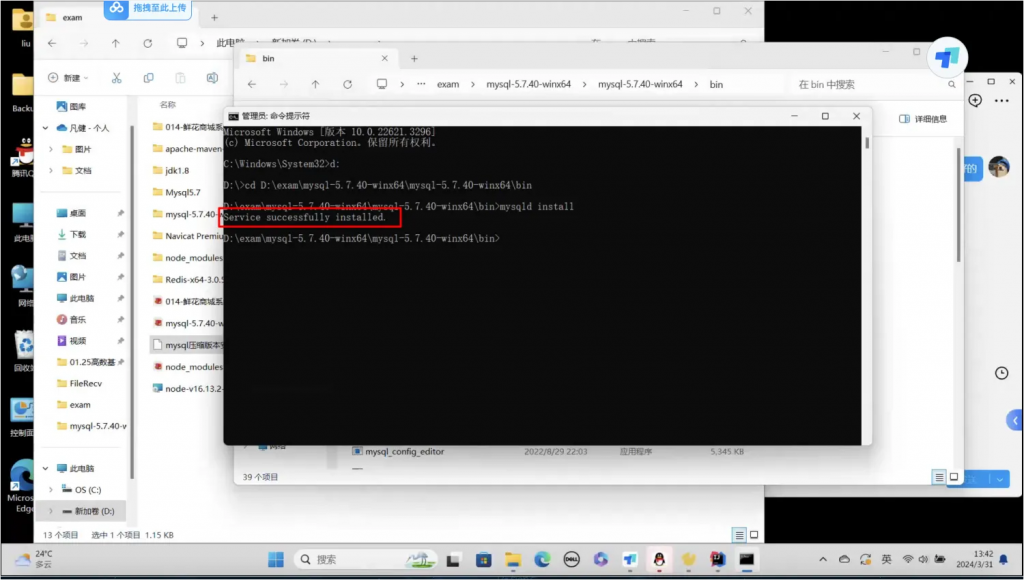1024x580 pixels.
Task: Click the Cut scissors icon in exam window
Action: pyautogui.click(x=116, y=78)
